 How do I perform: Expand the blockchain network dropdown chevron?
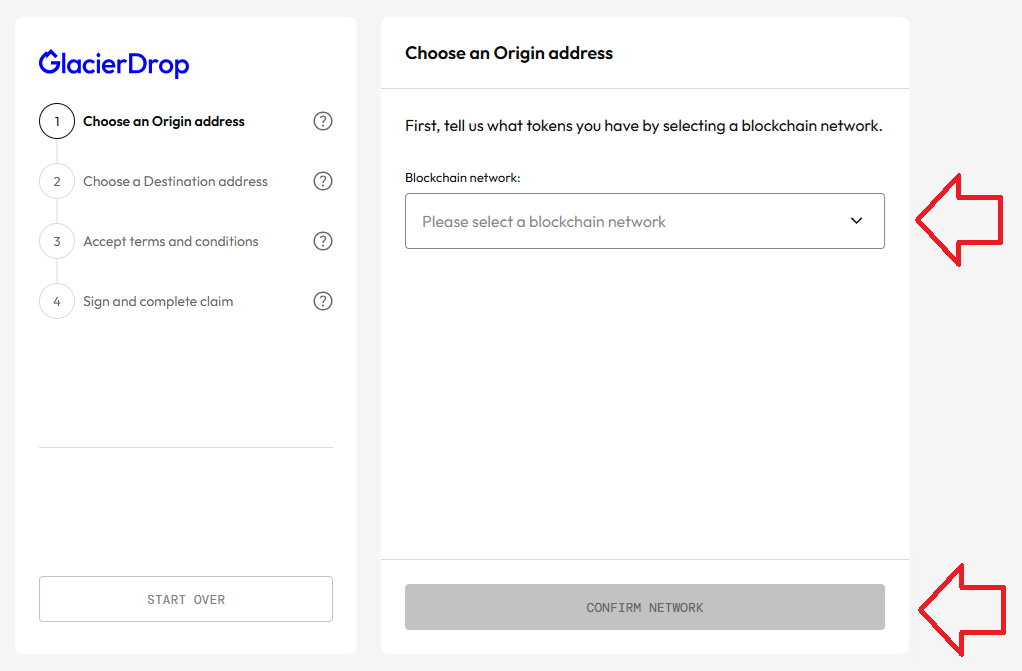(x=856, y=221)
